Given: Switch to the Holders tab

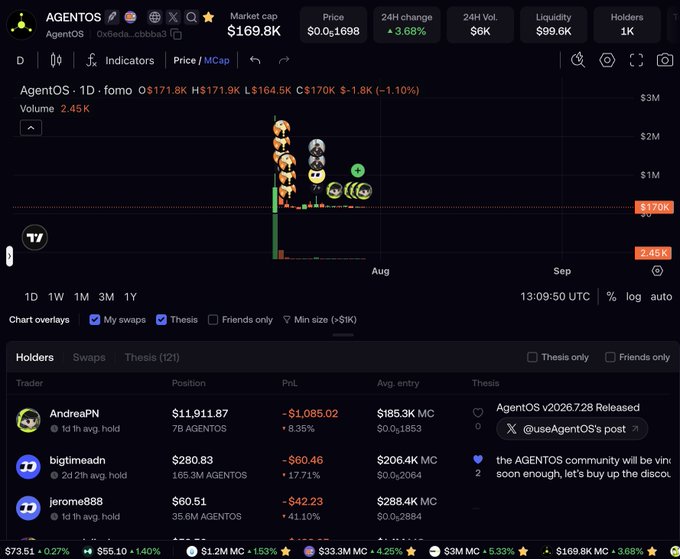Looking at the screenshot, I should point(35,357).
